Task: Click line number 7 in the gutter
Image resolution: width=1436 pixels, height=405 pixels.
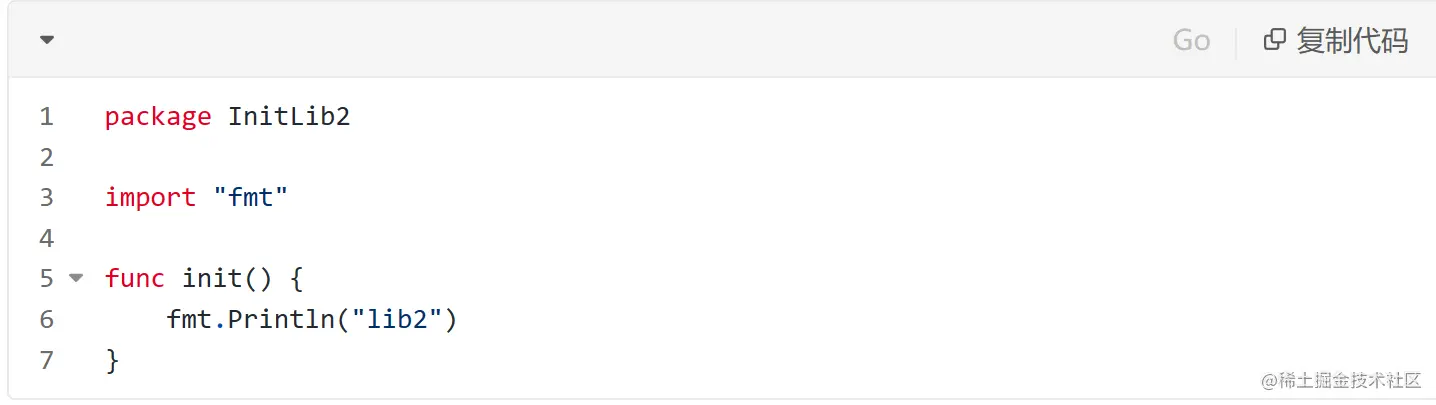Action: coord(46,359)
